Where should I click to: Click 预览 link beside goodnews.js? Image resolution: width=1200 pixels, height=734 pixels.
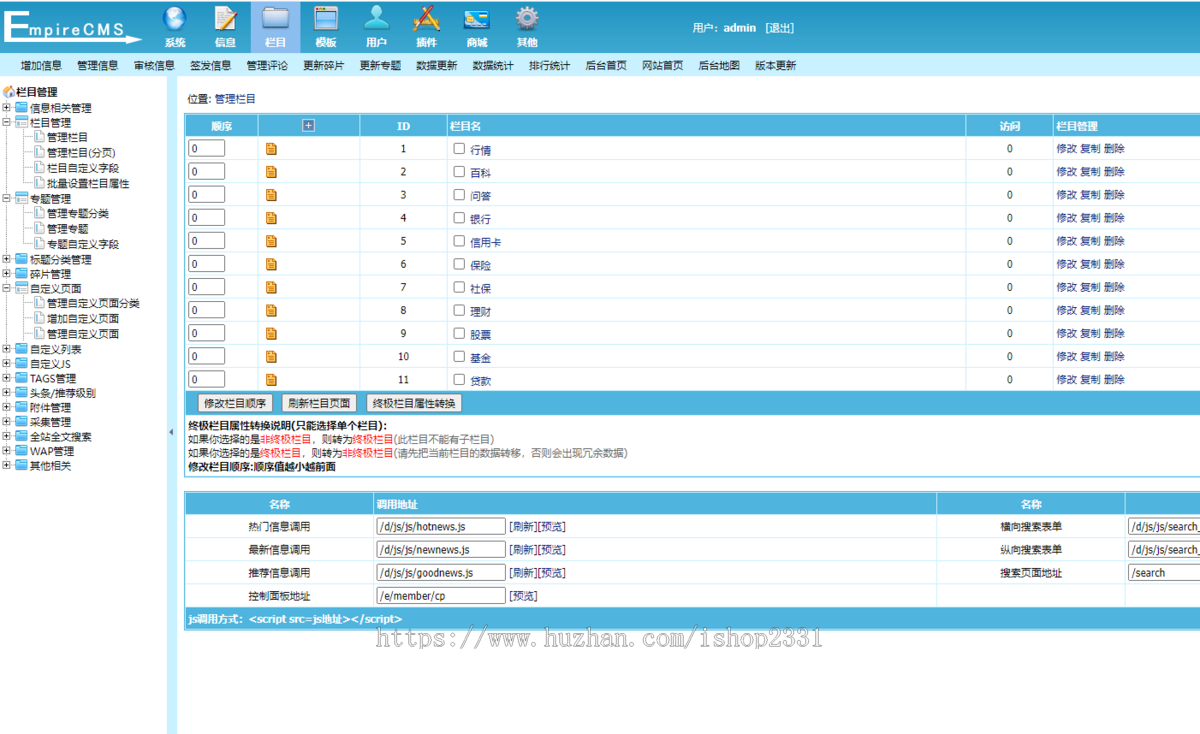pos(552,573)
